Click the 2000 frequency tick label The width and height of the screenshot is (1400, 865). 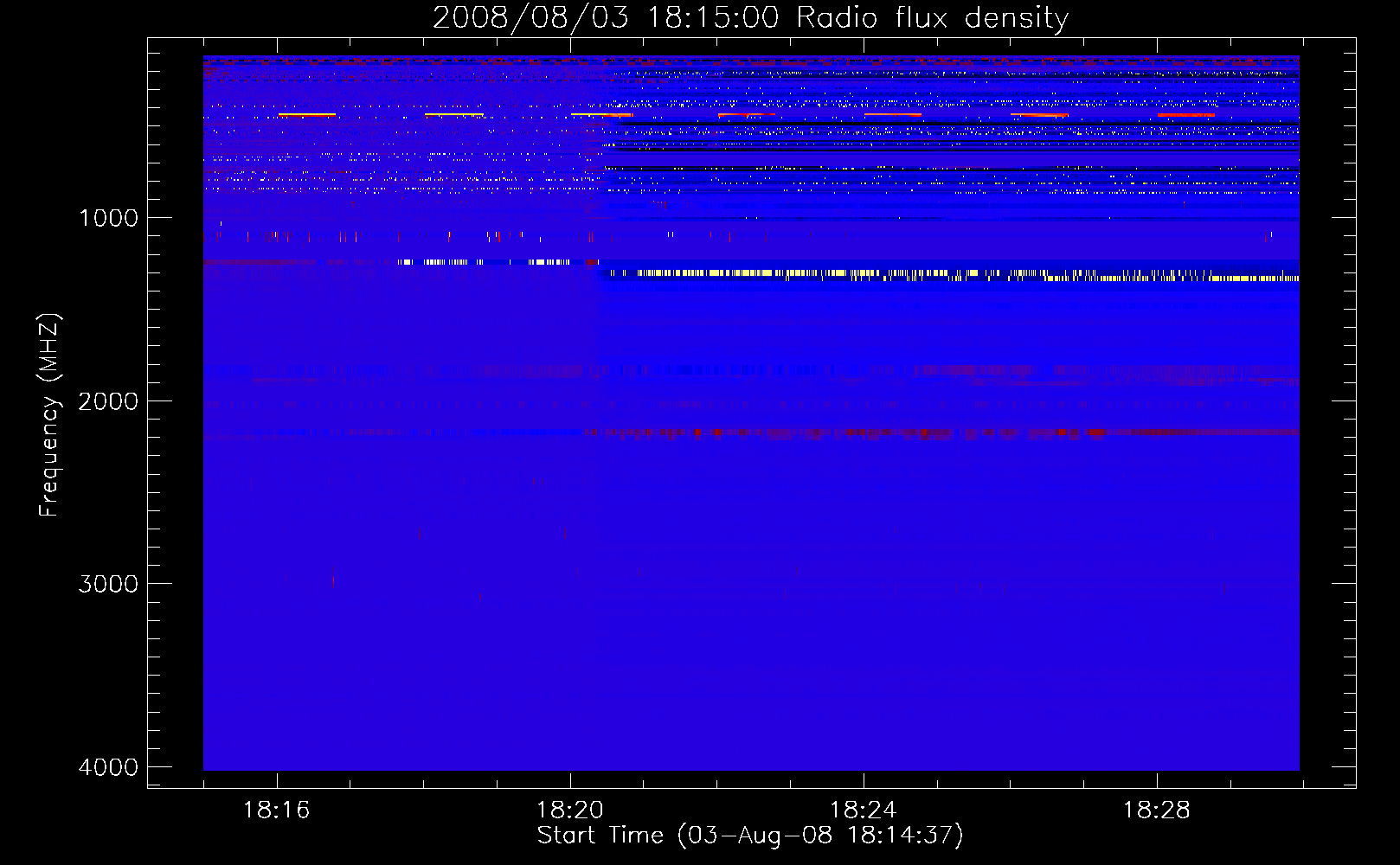tap(108, 401)
